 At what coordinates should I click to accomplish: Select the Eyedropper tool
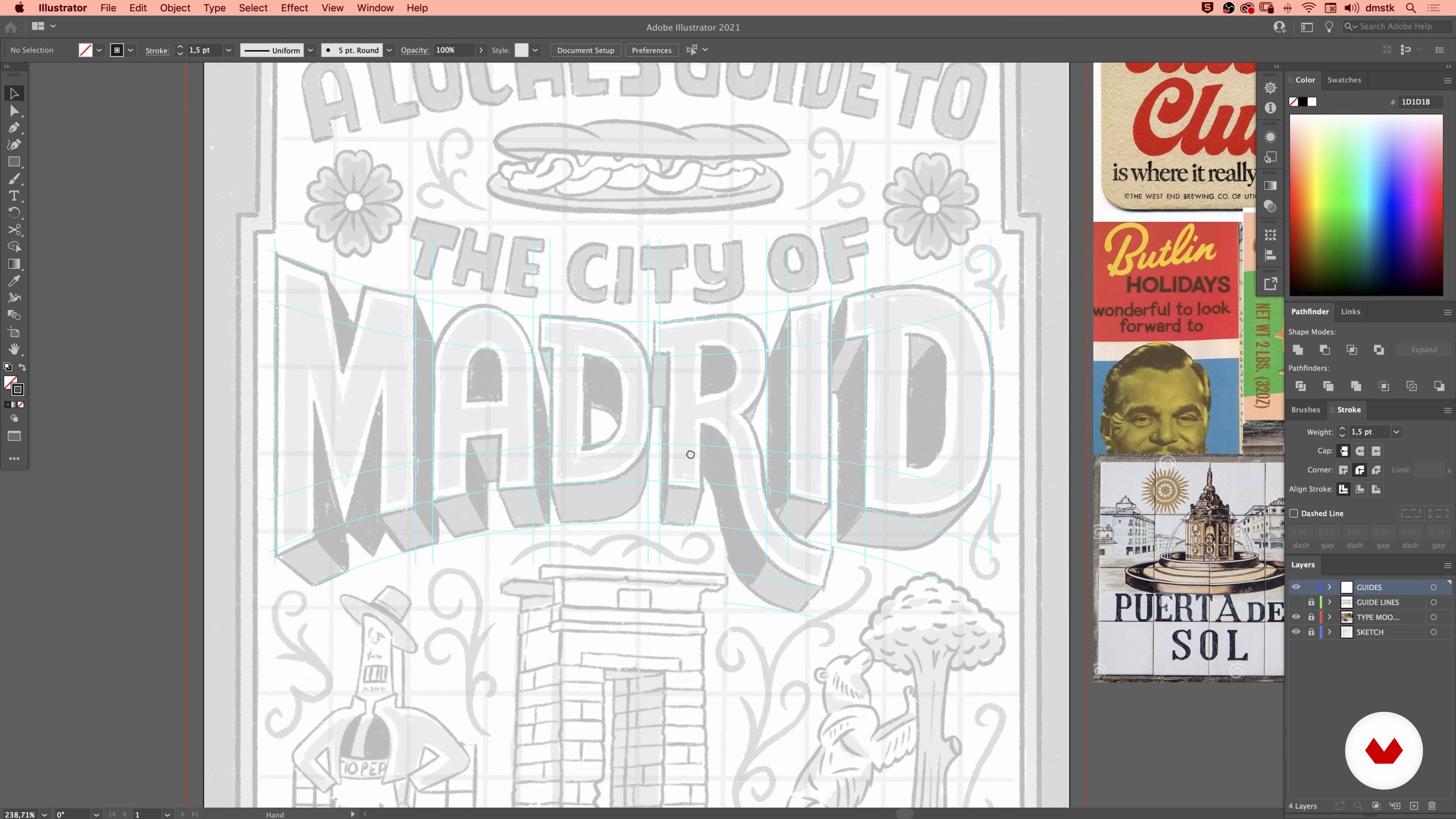14,281
